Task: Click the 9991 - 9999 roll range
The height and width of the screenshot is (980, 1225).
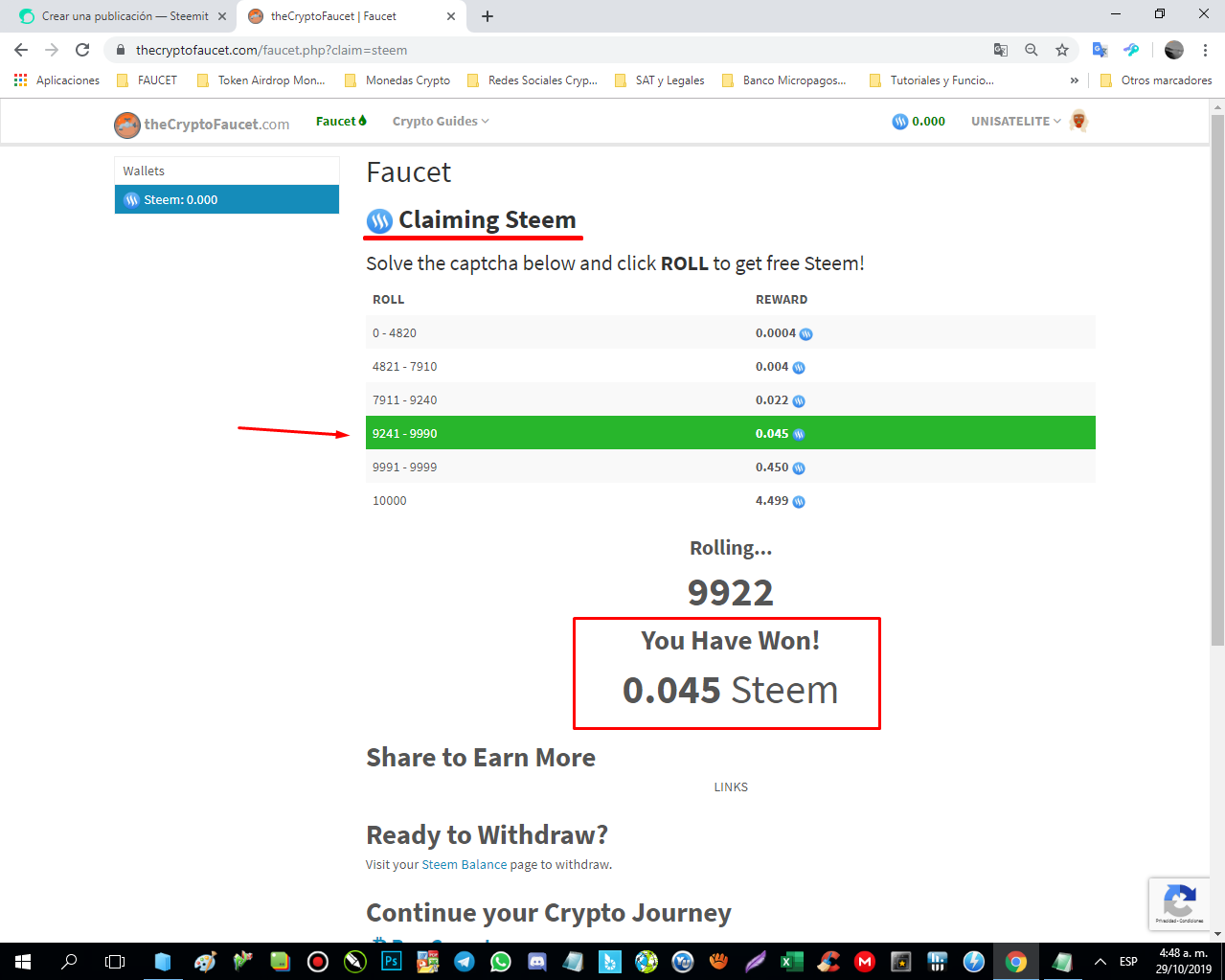Action: point(404,467)
